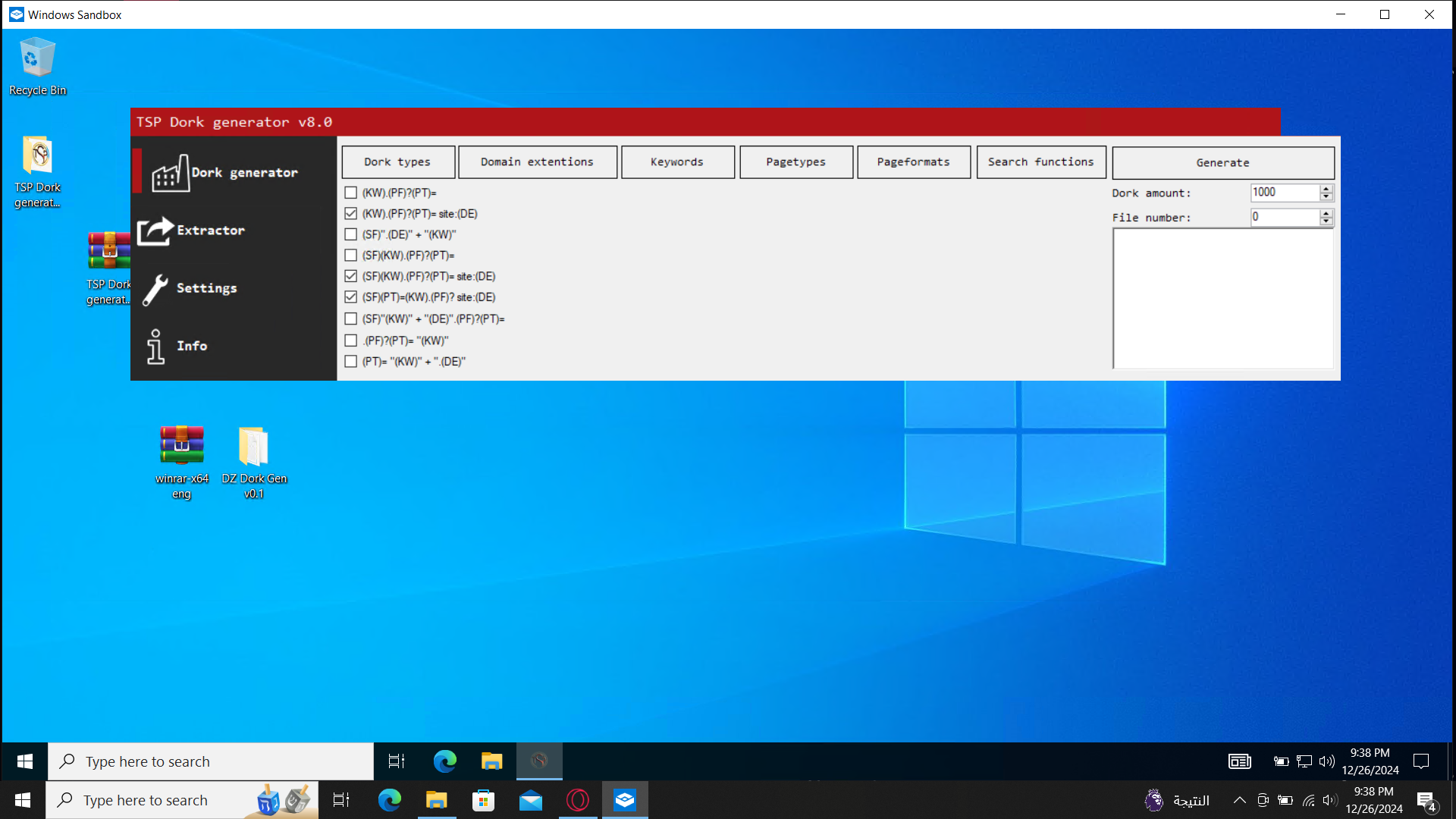Open the Pagetypes tab
The width and height of the screenshot is (1456, 819).
click(796, 162)
